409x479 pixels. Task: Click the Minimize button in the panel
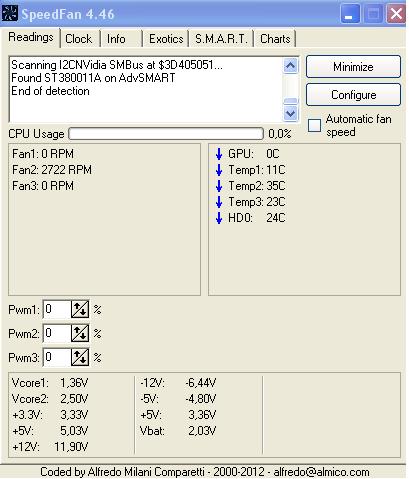[x=353, y=67]
